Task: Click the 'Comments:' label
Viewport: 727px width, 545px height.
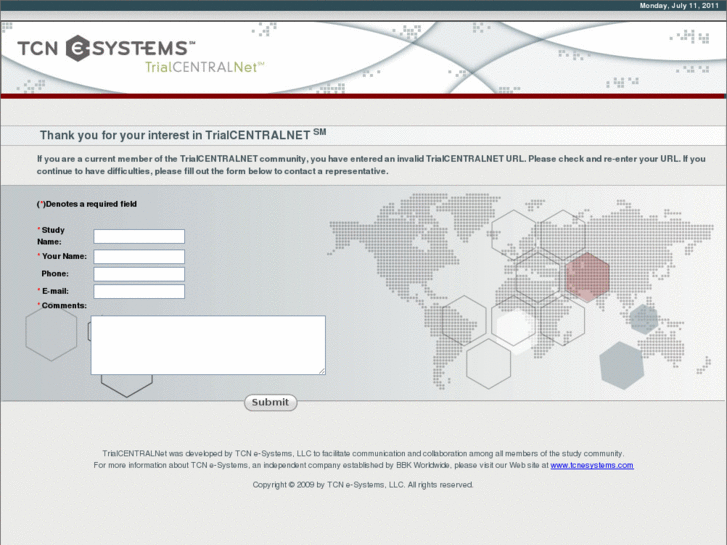Action: tap(62, 305)
